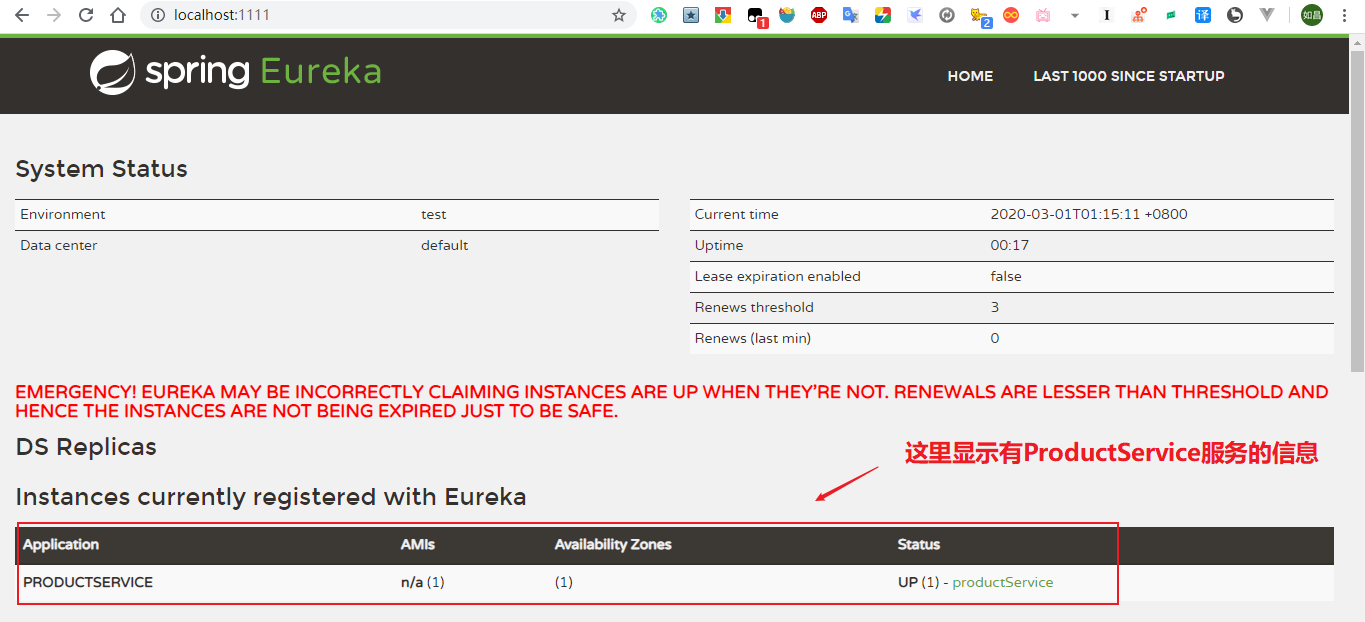Open the productService instance link
The height and width of the screenshot is (622, 1365).
coord(1002,582)
